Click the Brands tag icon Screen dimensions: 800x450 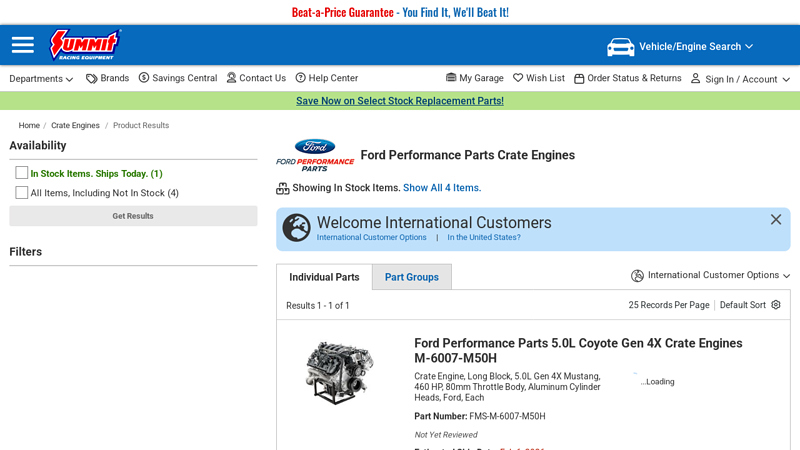91,79
